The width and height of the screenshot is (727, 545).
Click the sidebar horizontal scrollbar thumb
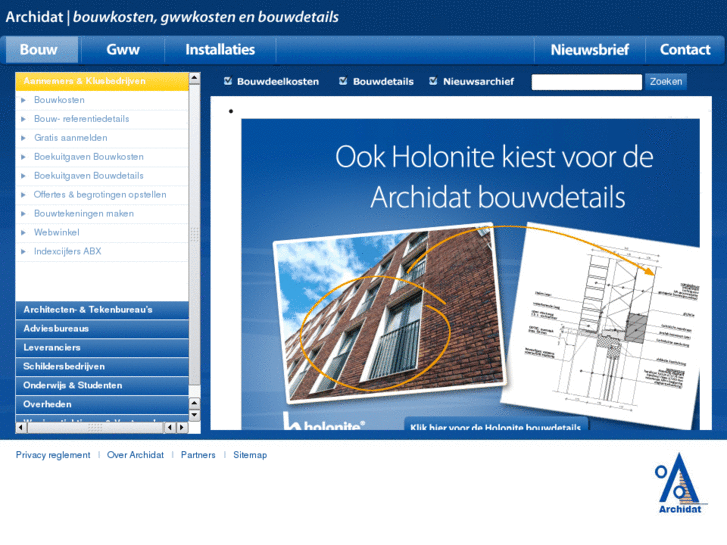(x=96, y=427)
